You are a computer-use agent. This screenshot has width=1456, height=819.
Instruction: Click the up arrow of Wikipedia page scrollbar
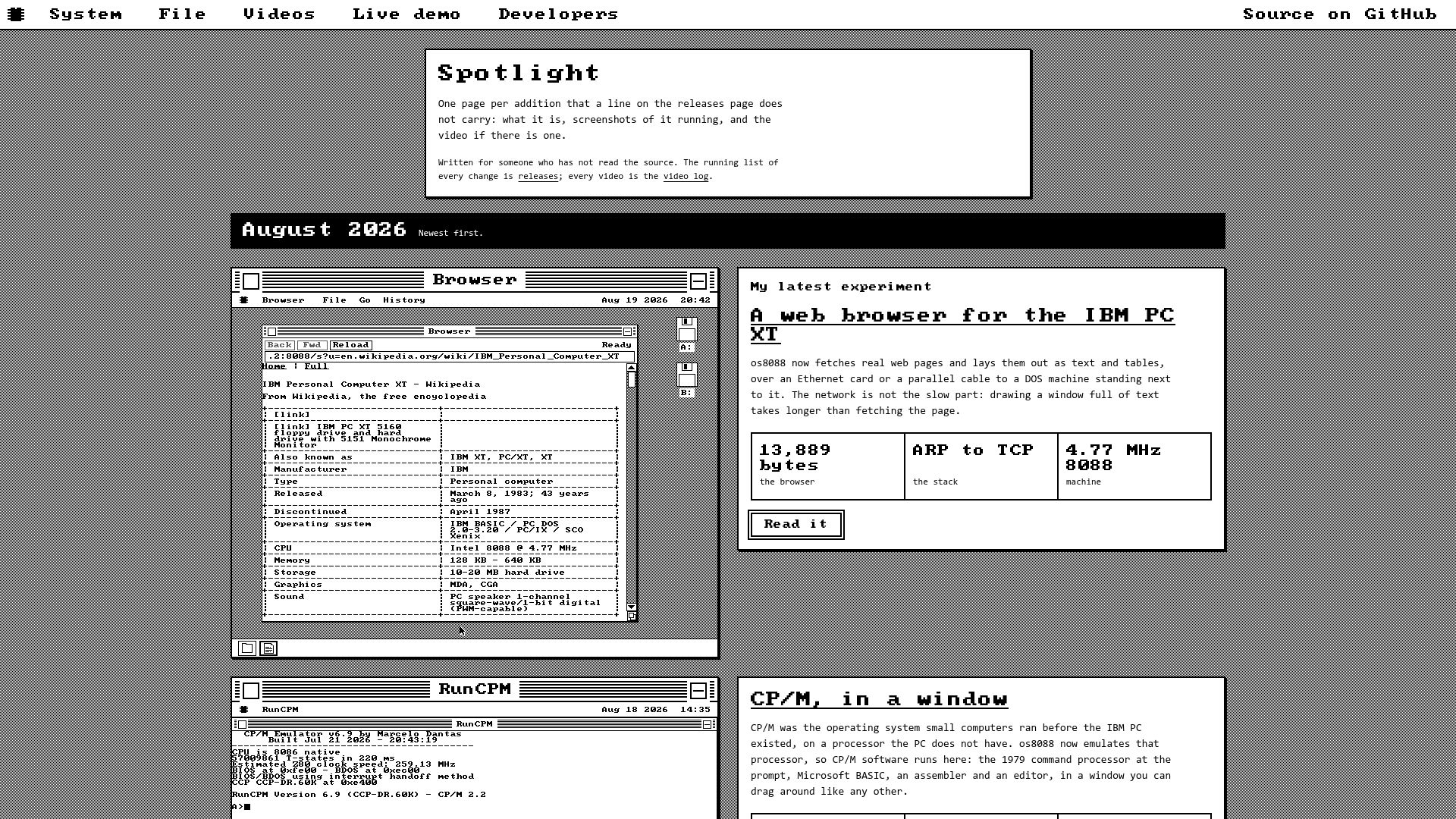point(632,368)
